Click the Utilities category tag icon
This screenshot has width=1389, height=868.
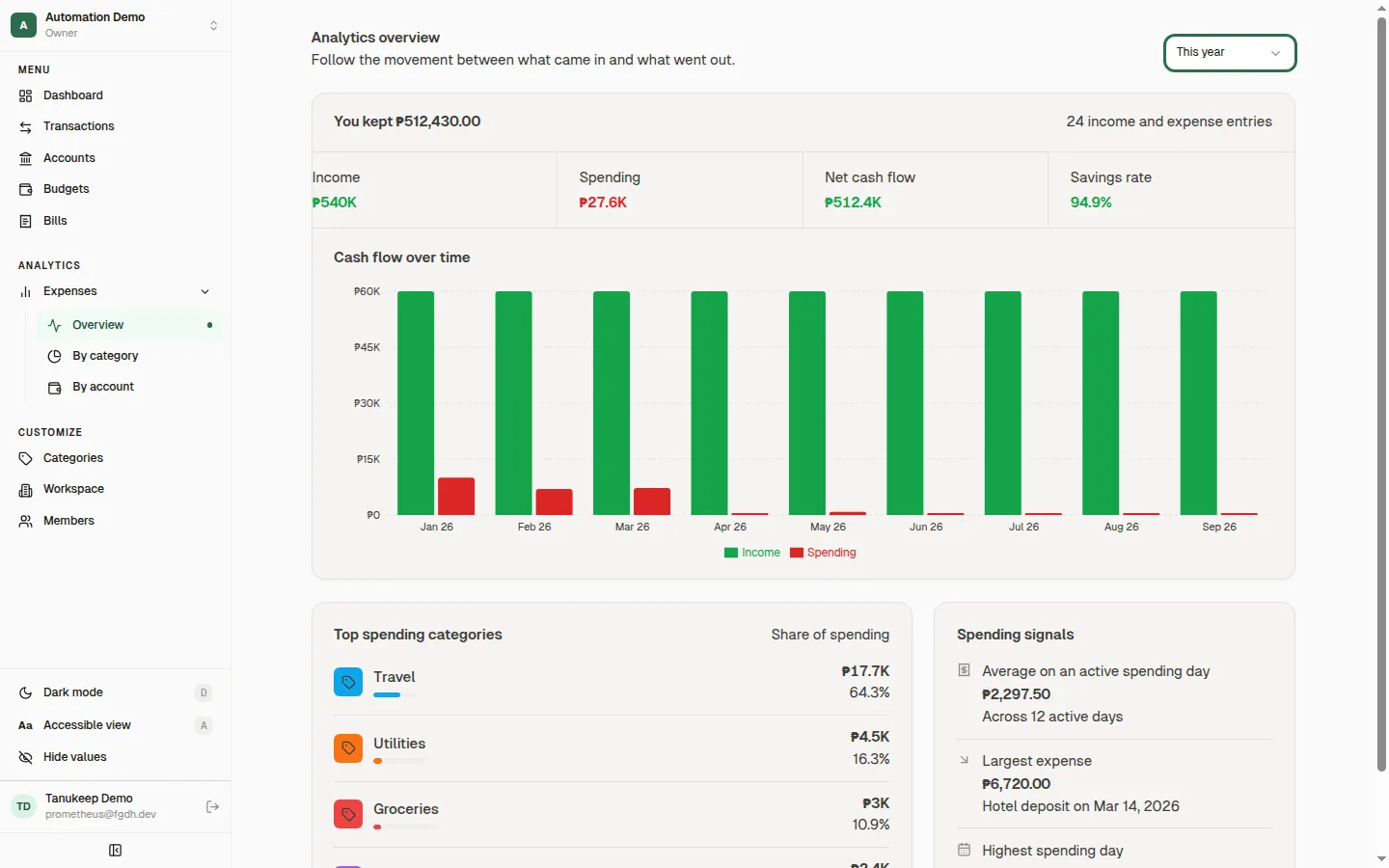click(348, 748)
